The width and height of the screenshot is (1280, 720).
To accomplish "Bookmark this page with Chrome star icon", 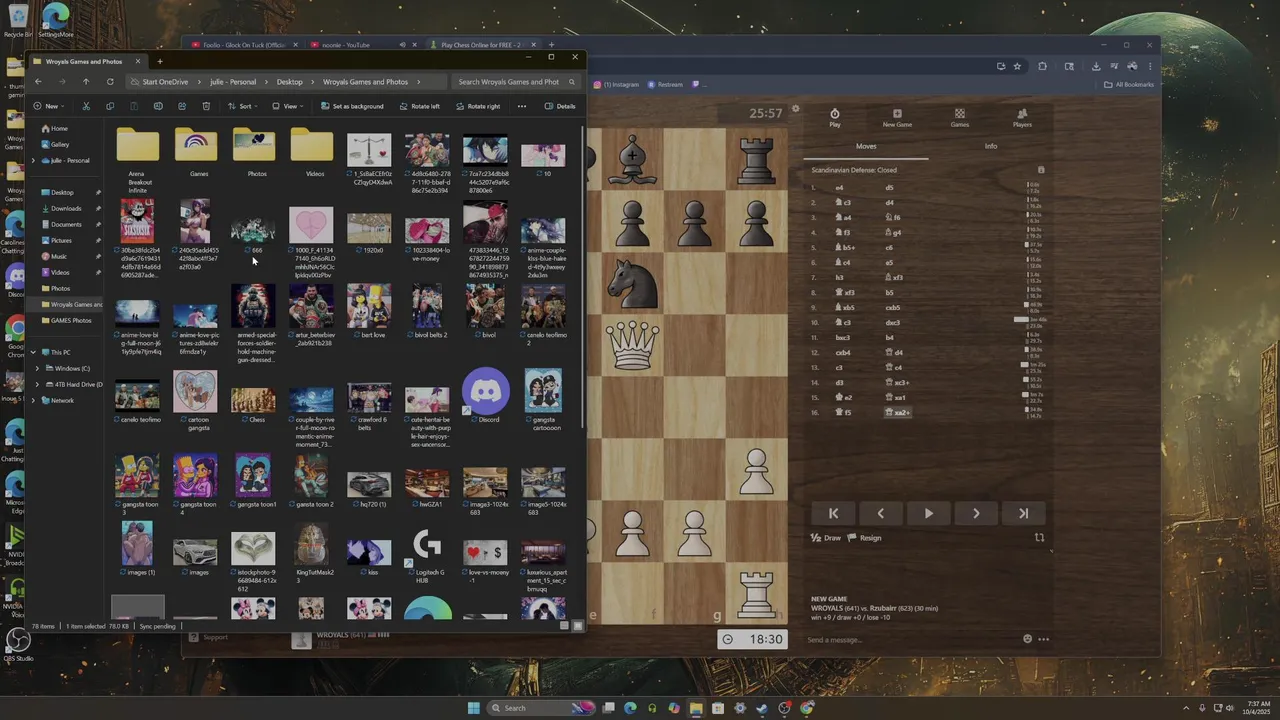I will (1017, 66).
